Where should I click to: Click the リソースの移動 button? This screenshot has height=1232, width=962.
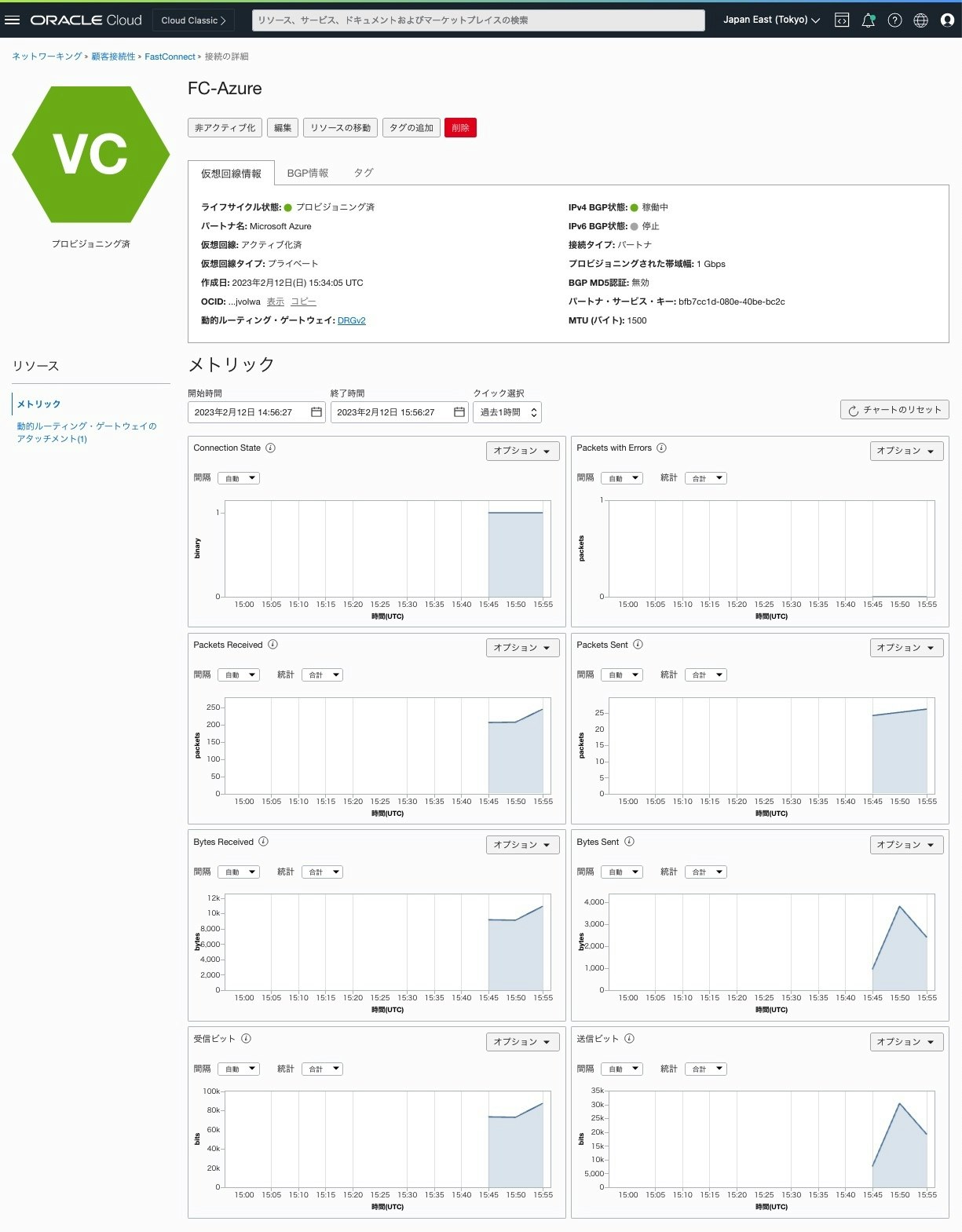pyautogui.click(x=340, y=128)
